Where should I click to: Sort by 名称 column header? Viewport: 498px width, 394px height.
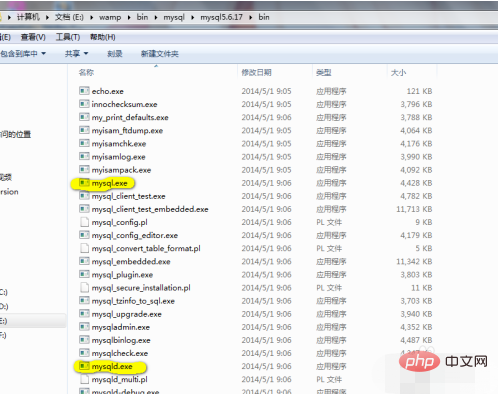[86, 72]
